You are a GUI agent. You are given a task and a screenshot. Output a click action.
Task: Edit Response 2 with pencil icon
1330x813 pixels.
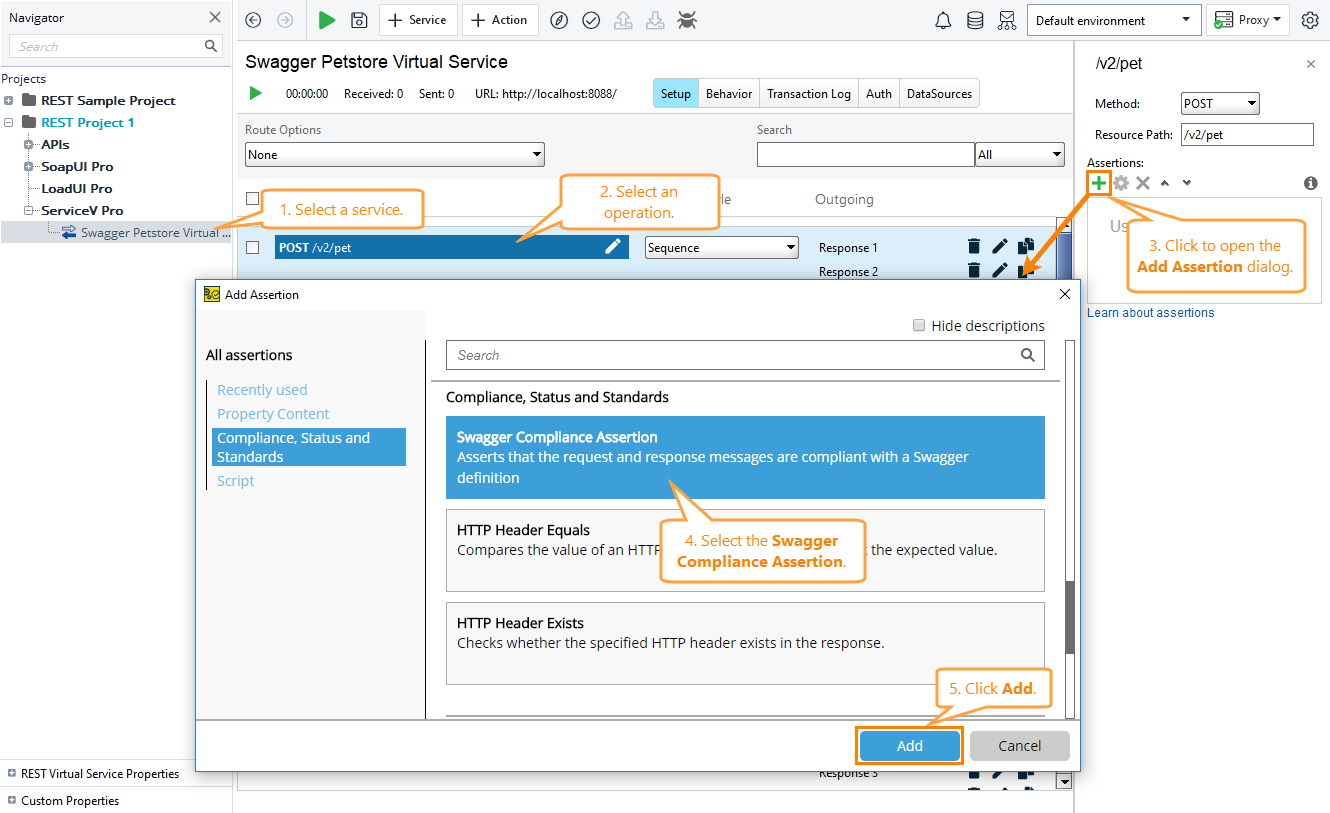(x=1000, y=269)
